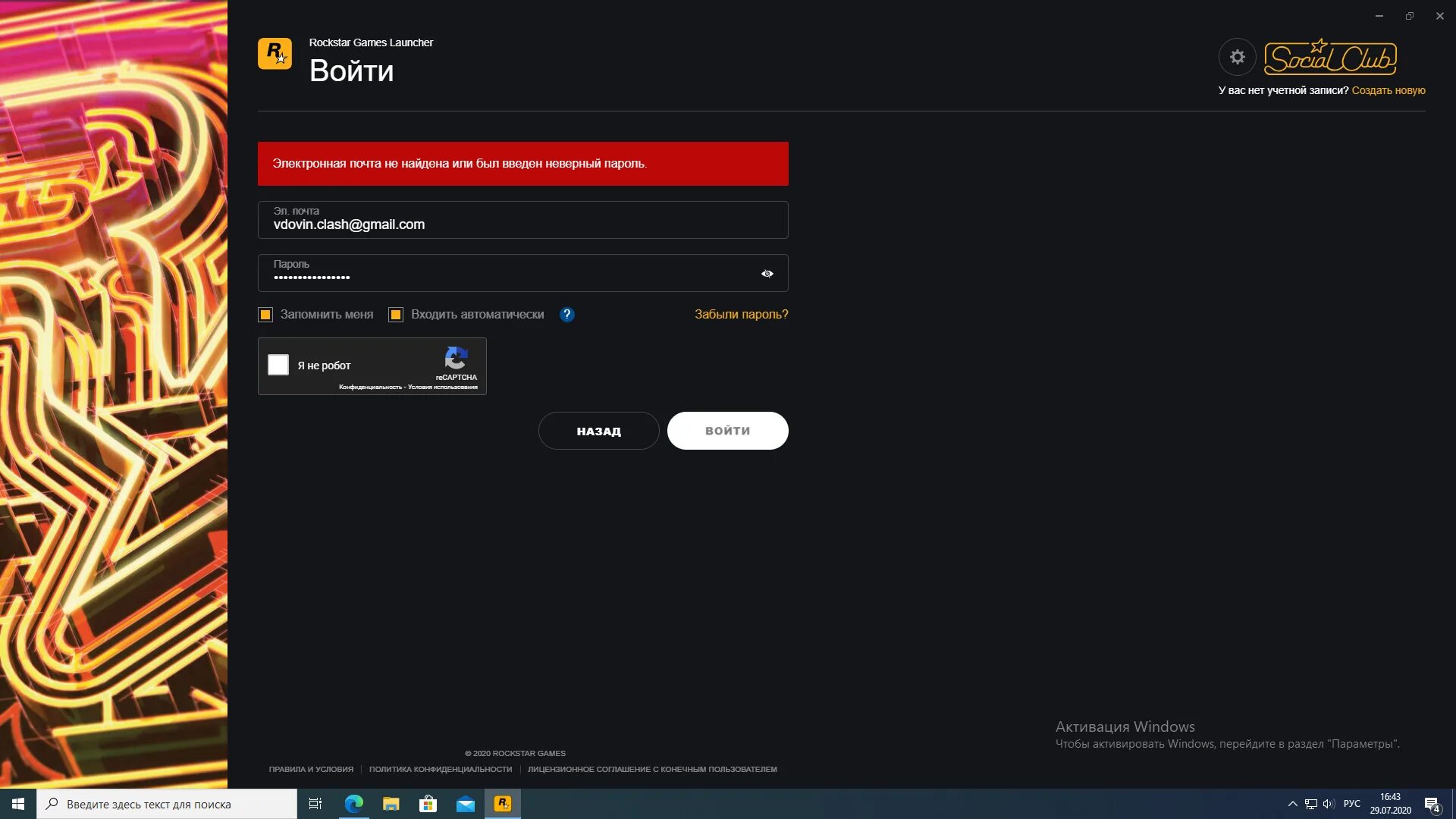Screen dimensions: 1456x819
Task: Open the Mail app in the taskbar
Action: (465, 804)
